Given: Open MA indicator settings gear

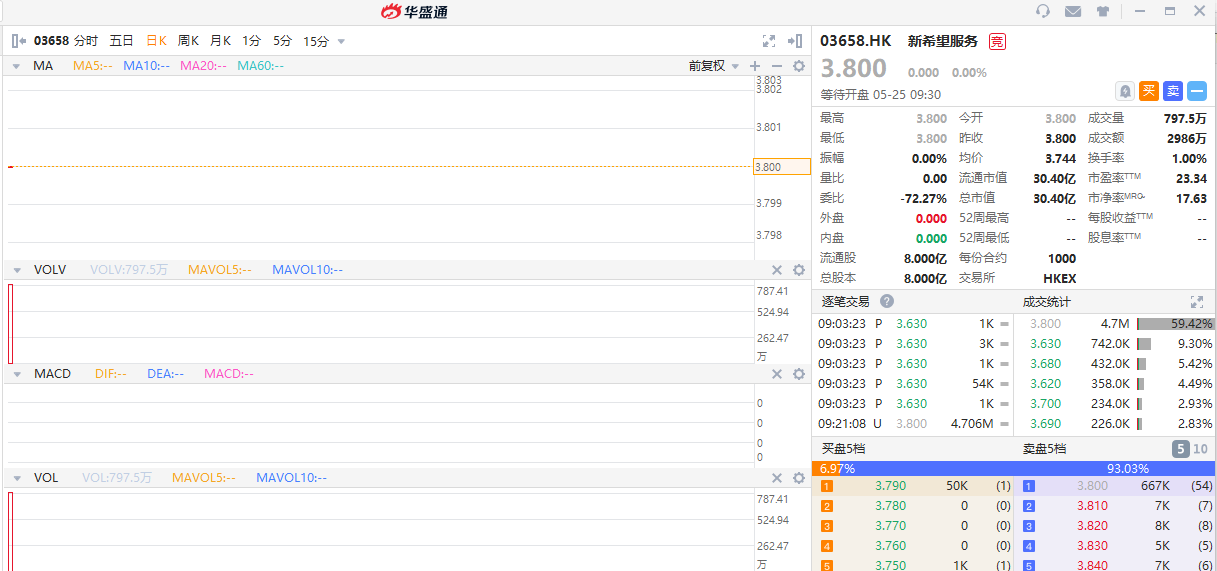Looking at the screenshot, I should pos(799,66).
